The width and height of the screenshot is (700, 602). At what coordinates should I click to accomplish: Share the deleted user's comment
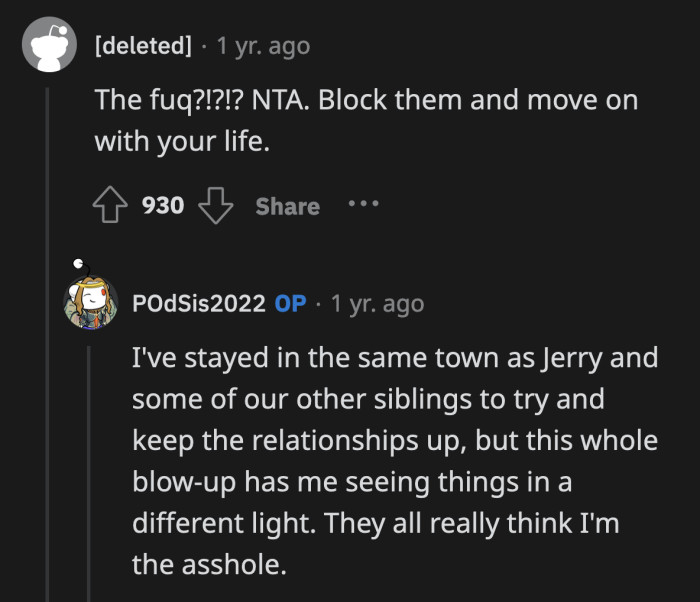click(x=287, y=206)
